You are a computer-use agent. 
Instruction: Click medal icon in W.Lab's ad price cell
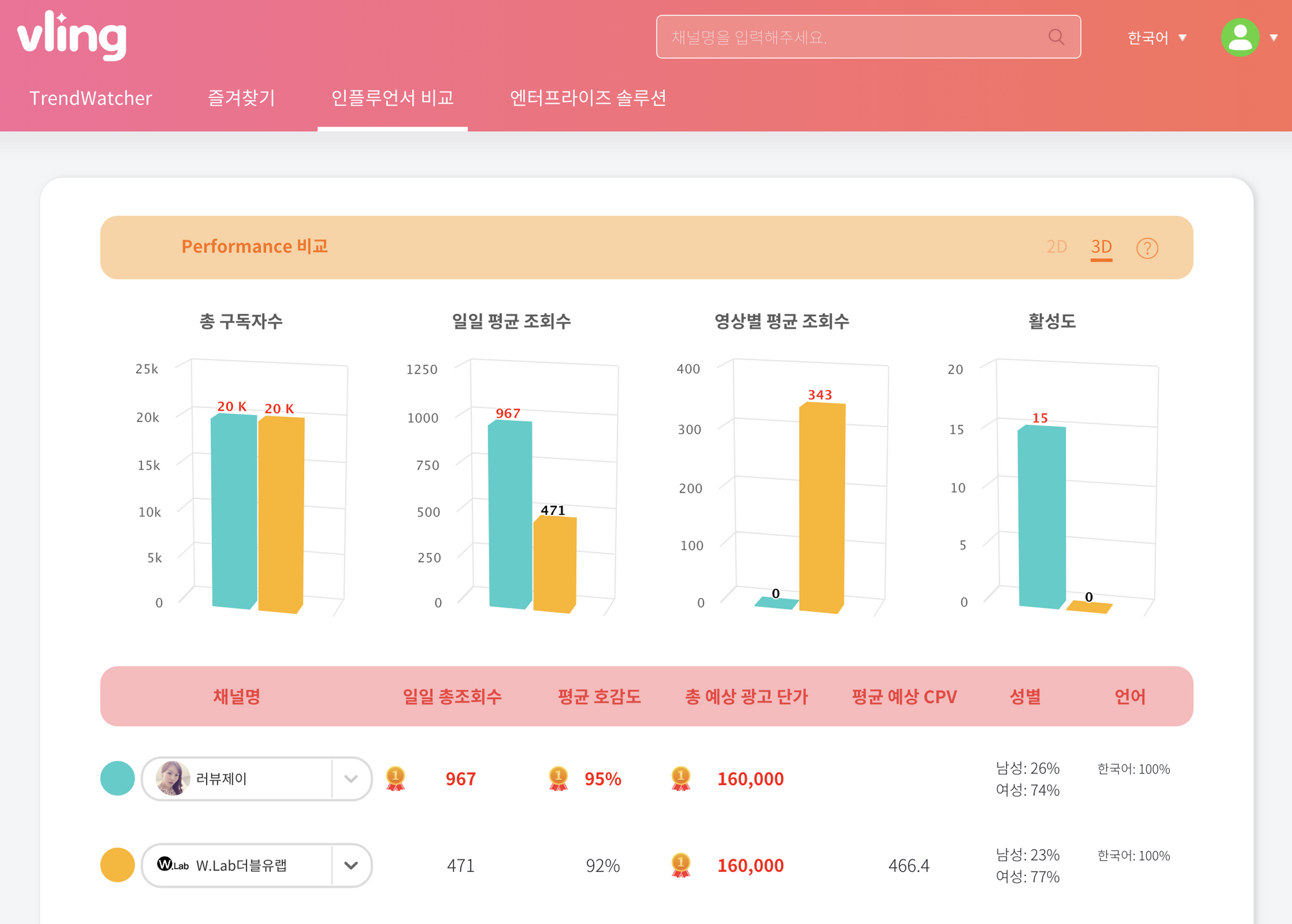[x=681, y=865]
